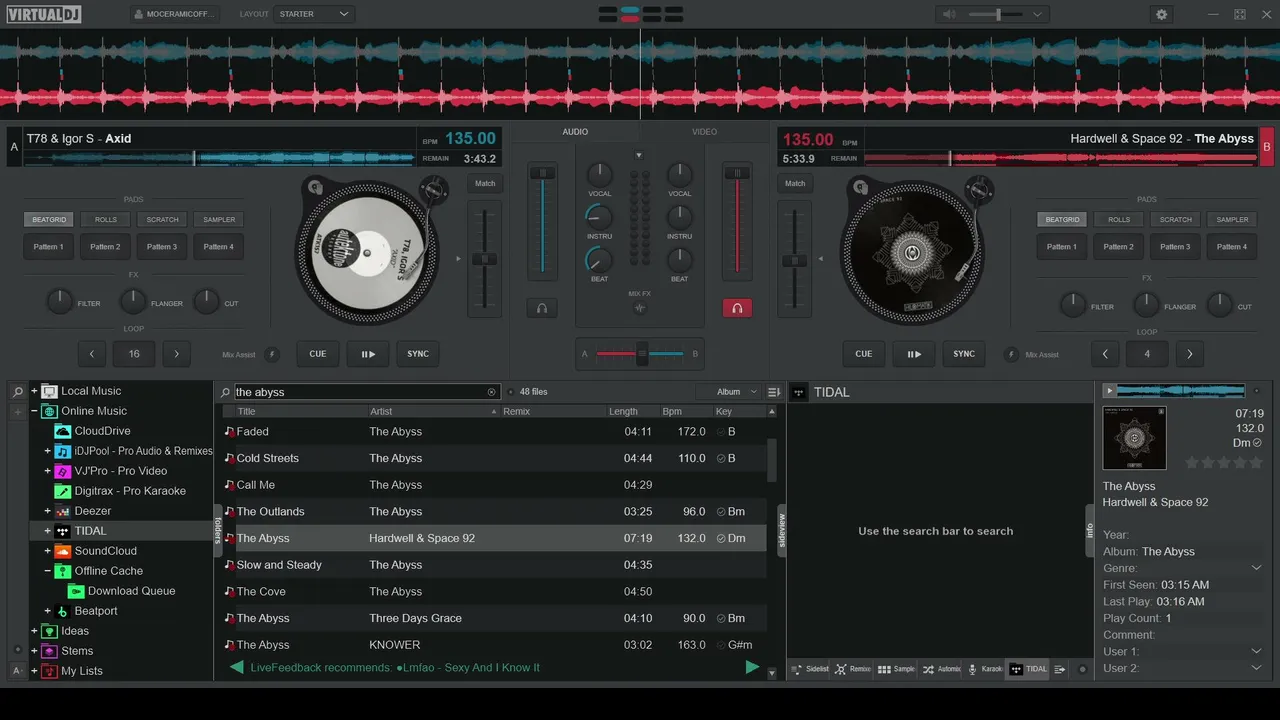Click the LiveFeedback next arrow
This screenshot has height=720, width=1280.
[x=752, y=667]
